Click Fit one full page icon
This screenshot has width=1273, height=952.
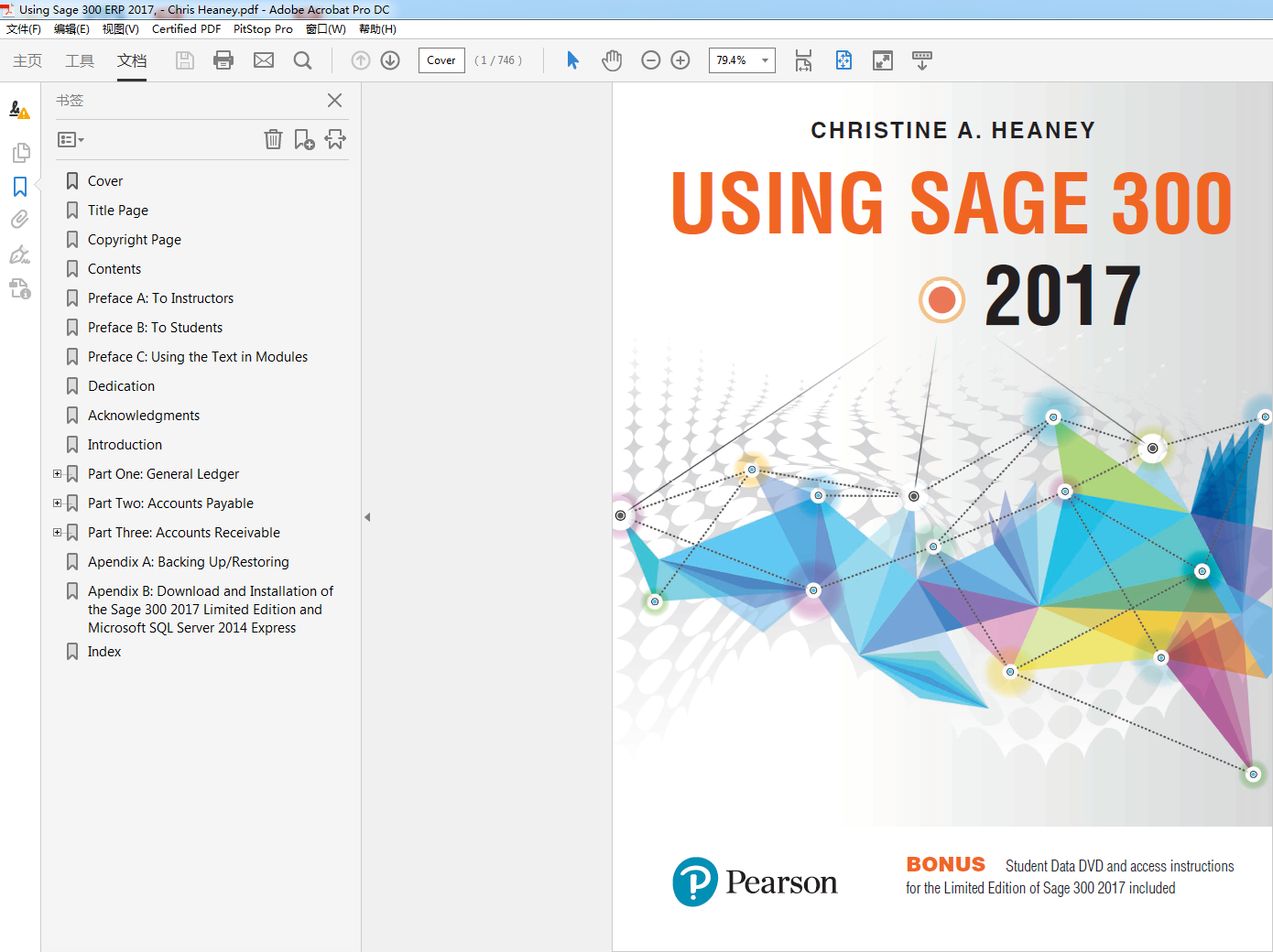[843, 60]
